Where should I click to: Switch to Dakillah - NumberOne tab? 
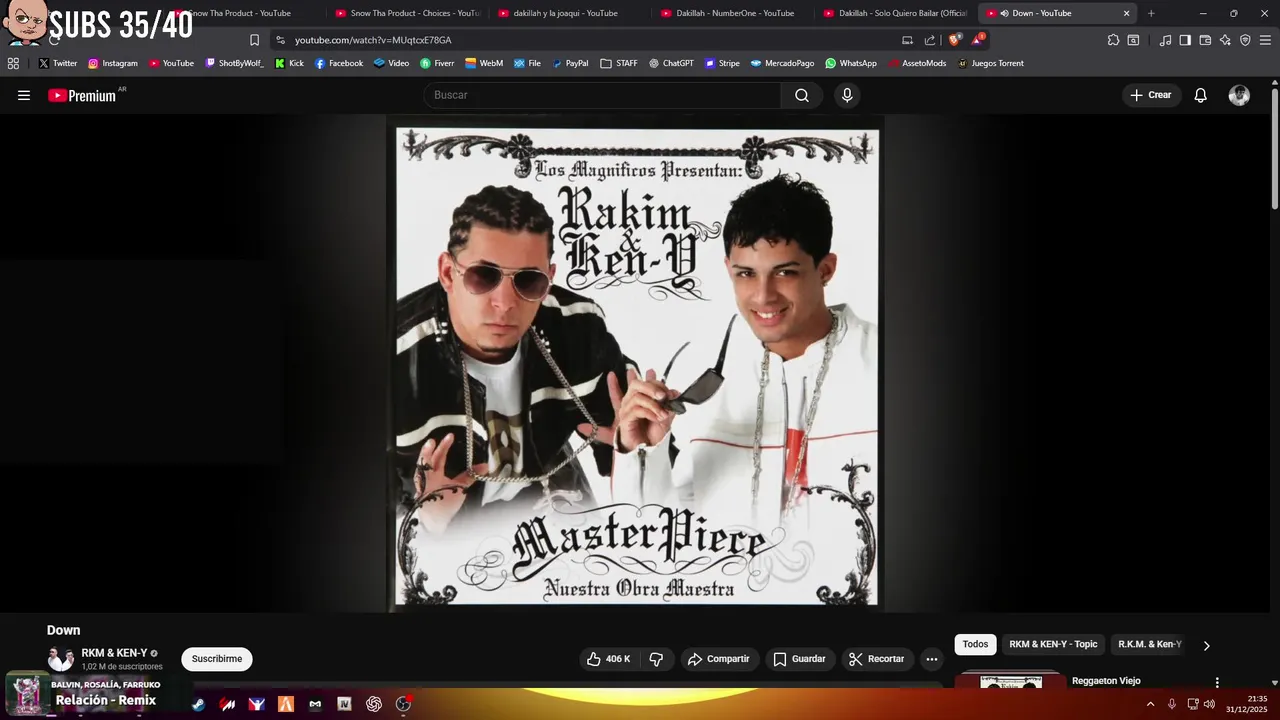734,13
